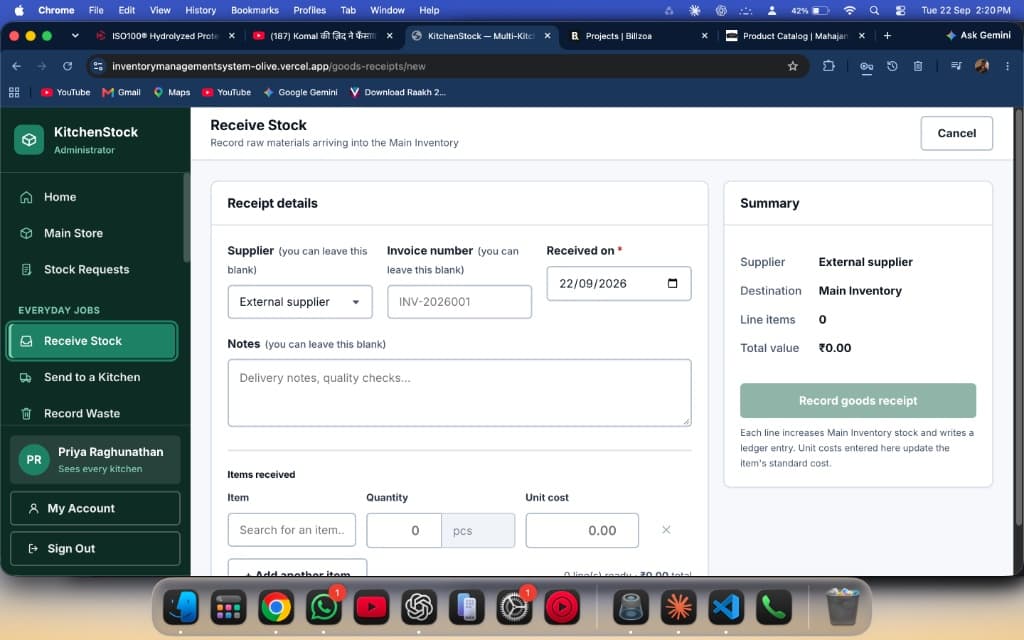This screenshot has height=640, width=1024.
Task: Click the KitchenStock logo icon
Action: tap(29, 140)
